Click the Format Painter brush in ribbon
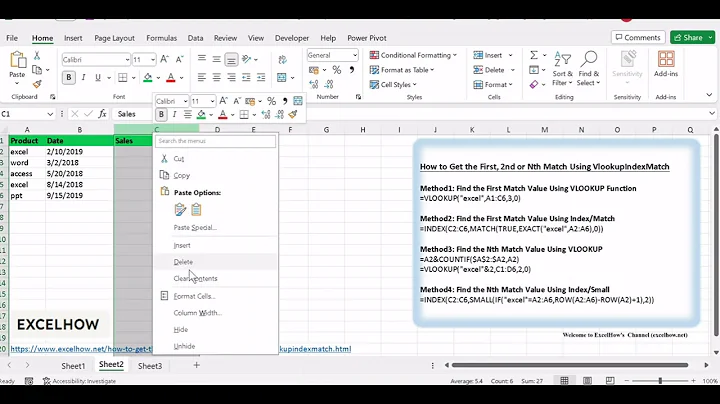The height and width of the screenshot is (404, 720). coord(37,84)
